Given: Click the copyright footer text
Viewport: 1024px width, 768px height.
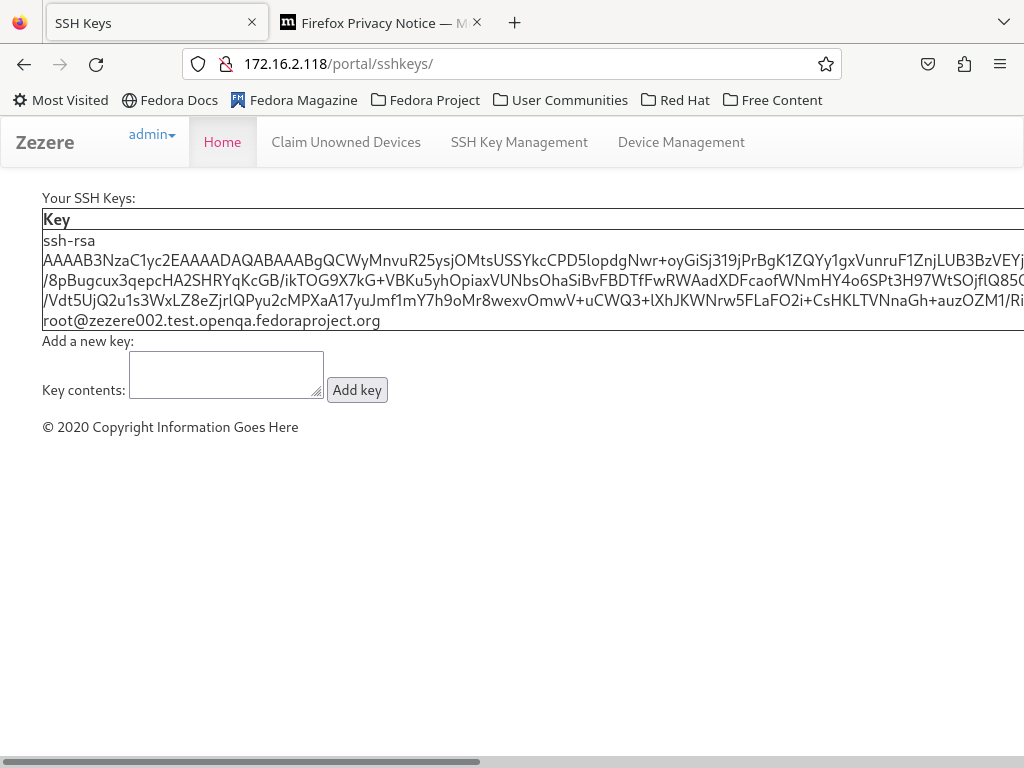Looking at the screenshot, I should (x=170, y=427).
